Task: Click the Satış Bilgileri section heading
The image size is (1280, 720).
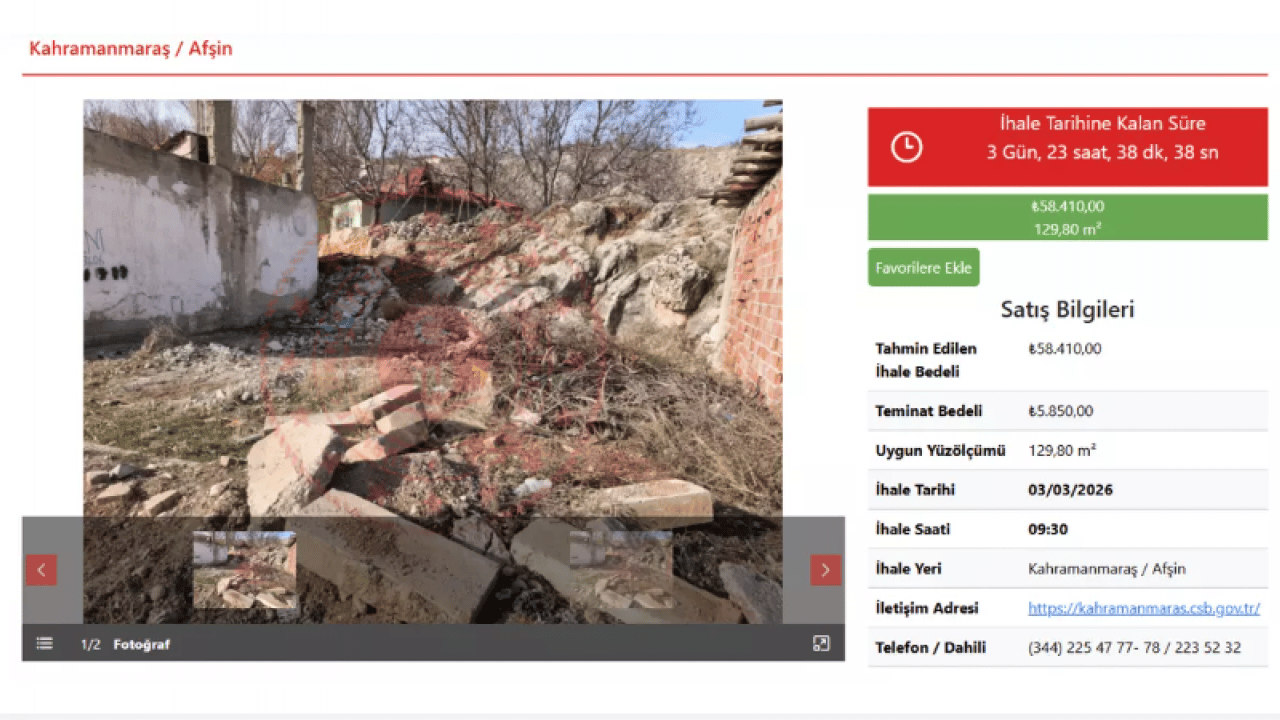Action: pos(1067,310)
